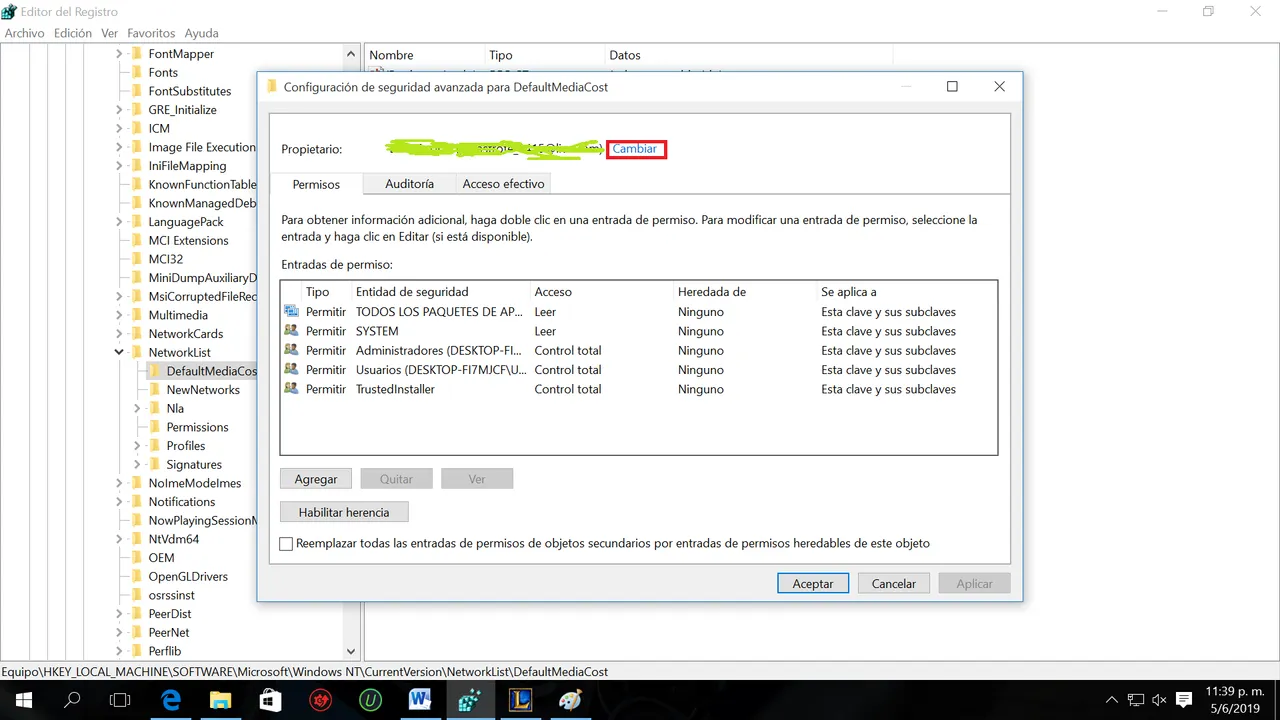
Task: Click the Fonts folder icon in tree
Action: click(137, 72)
